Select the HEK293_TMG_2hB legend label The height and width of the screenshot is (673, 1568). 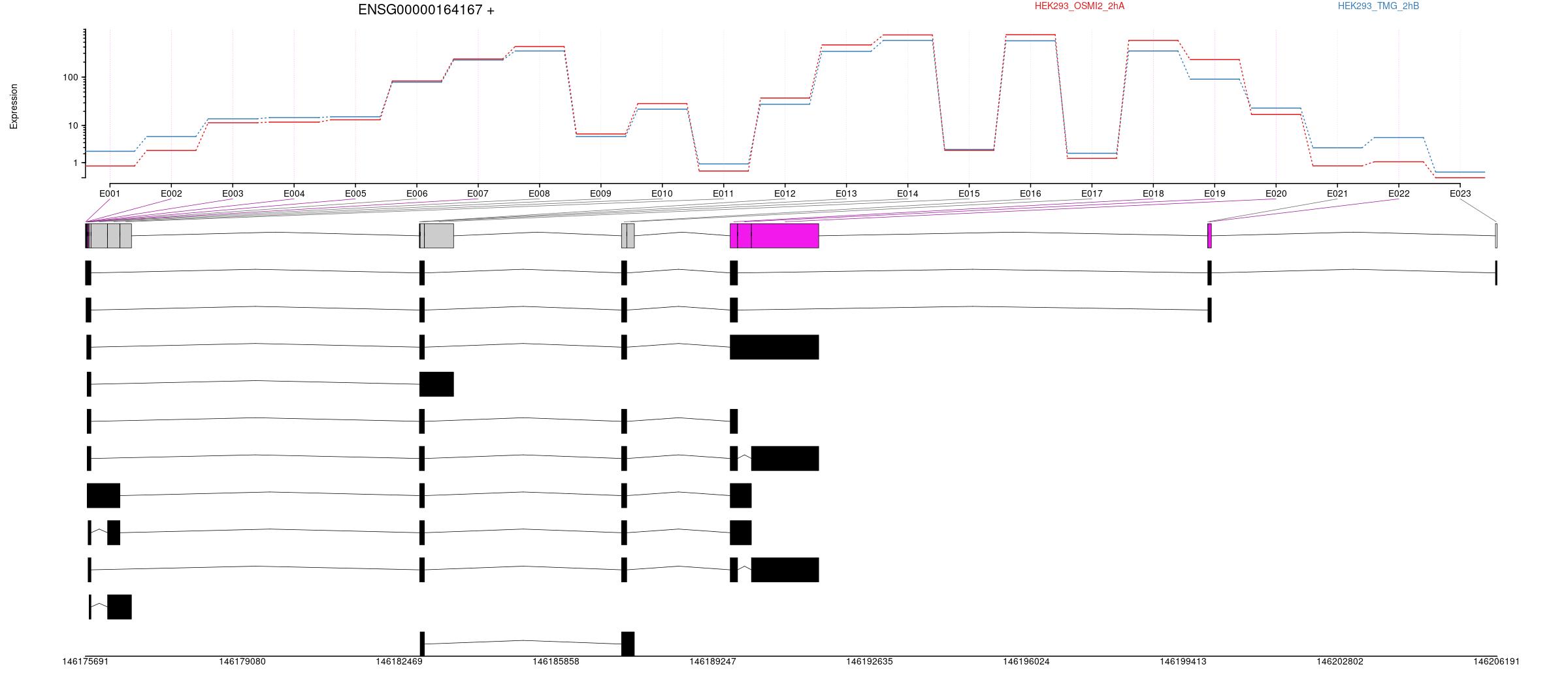(1379, 6)
